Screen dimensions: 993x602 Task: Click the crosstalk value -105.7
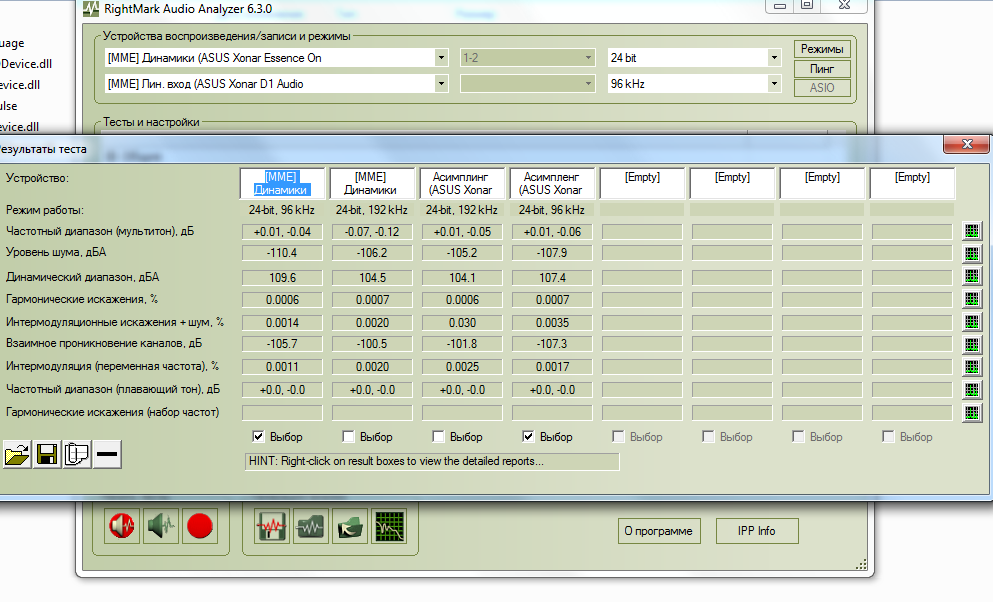[x=282, y=344]
